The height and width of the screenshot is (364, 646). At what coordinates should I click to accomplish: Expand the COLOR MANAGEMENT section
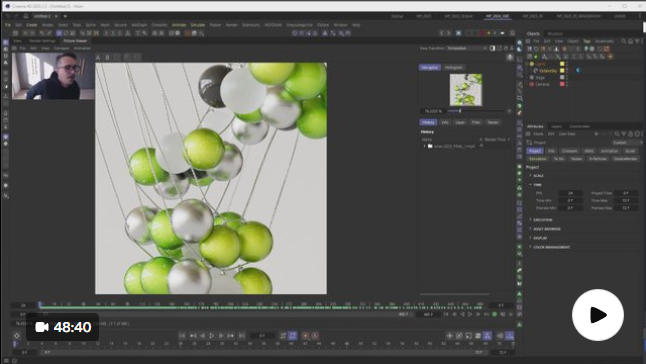click(551, 247)
